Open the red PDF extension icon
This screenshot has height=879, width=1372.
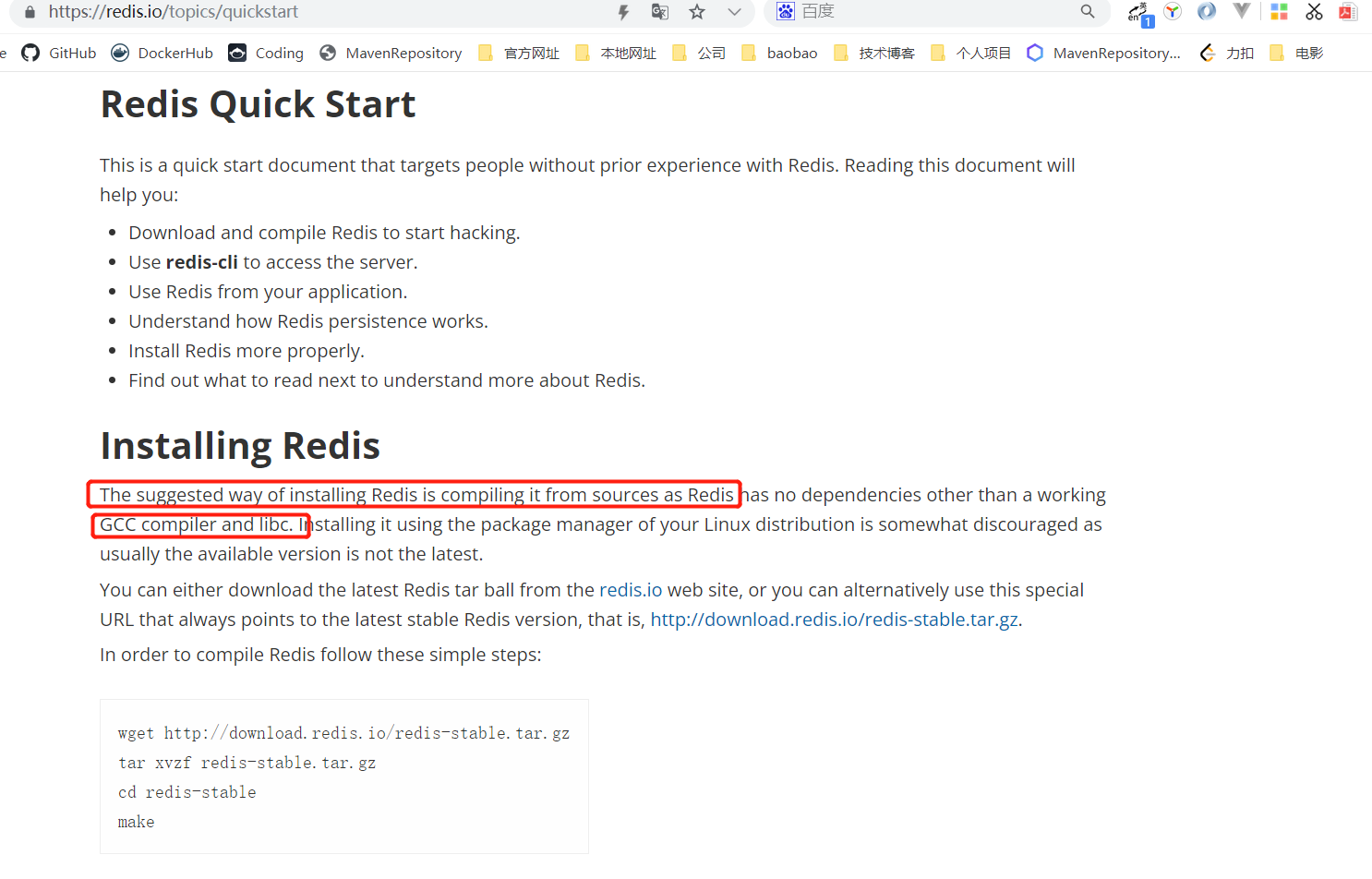coord(1348,12)
